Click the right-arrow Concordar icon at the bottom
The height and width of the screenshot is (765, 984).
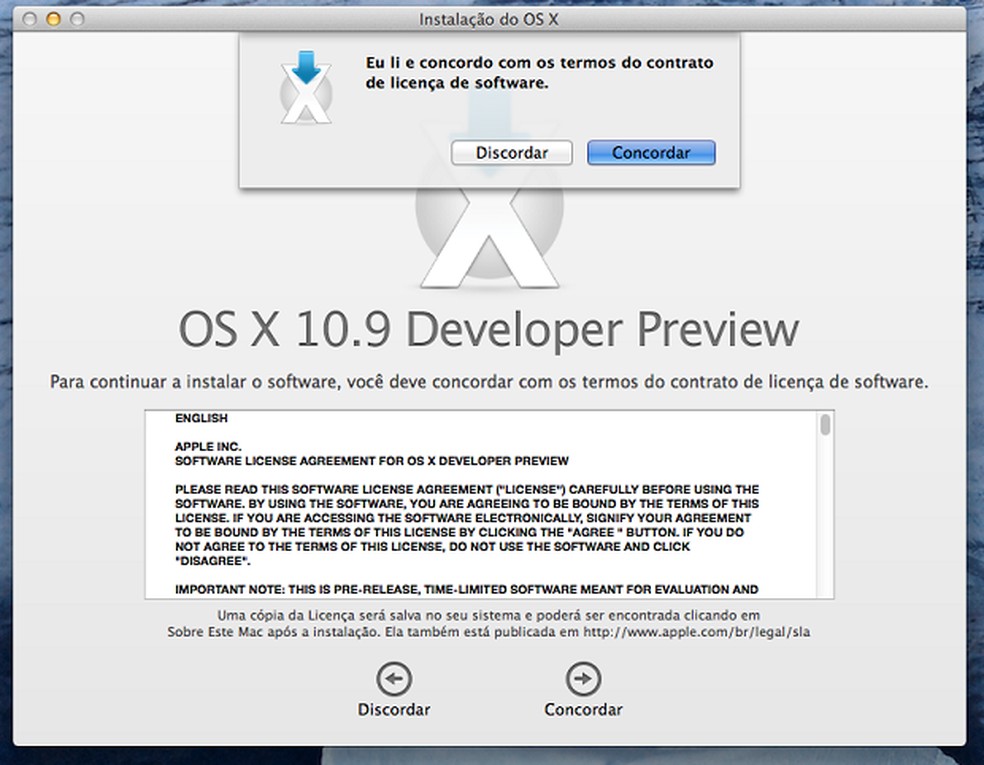pos(583,678)
